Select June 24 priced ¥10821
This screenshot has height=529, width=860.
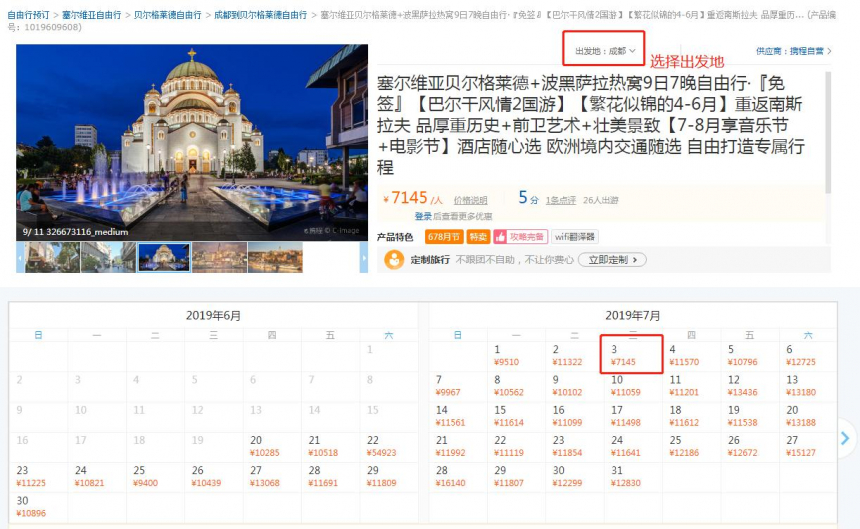tap(97, 477)
